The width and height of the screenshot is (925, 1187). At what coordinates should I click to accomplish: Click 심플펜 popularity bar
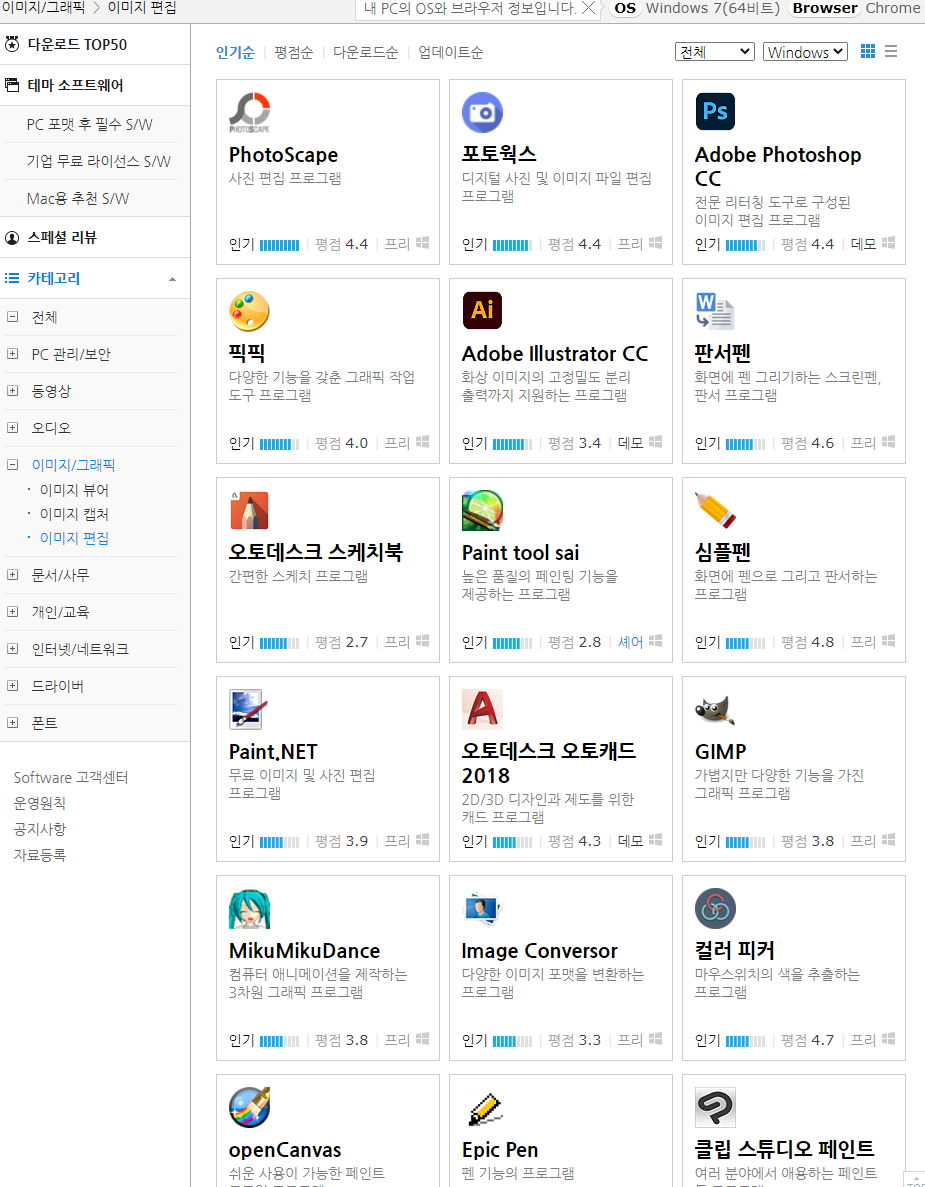(746, 643)
